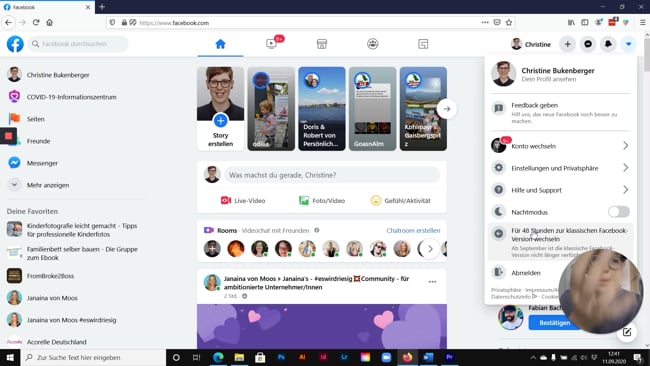Expand Konto wechseln submenu

[x=560, y=146]
